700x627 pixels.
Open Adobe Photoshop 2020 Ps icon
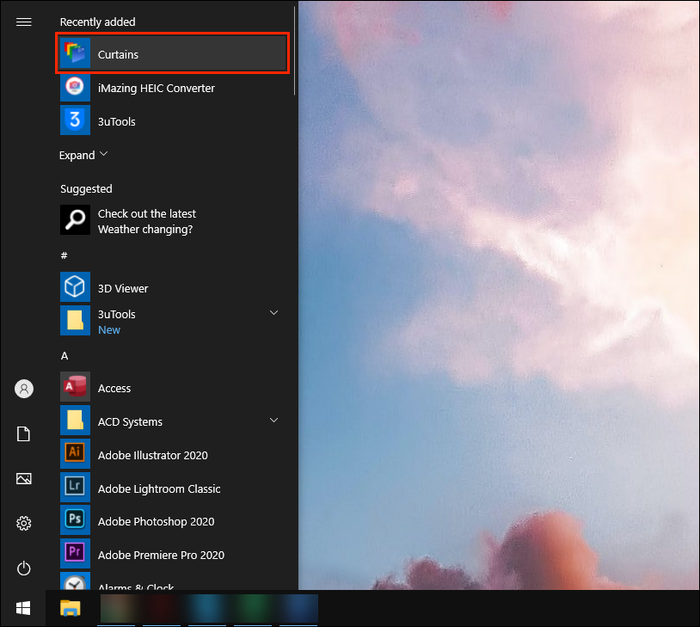75,520
